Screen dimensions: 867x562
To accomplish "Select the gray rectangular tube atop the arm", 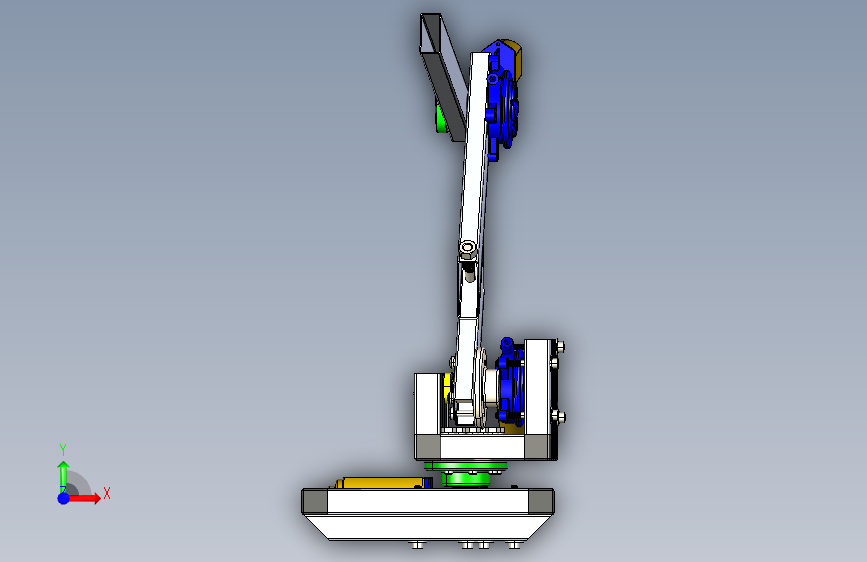I will pos(443,77).
